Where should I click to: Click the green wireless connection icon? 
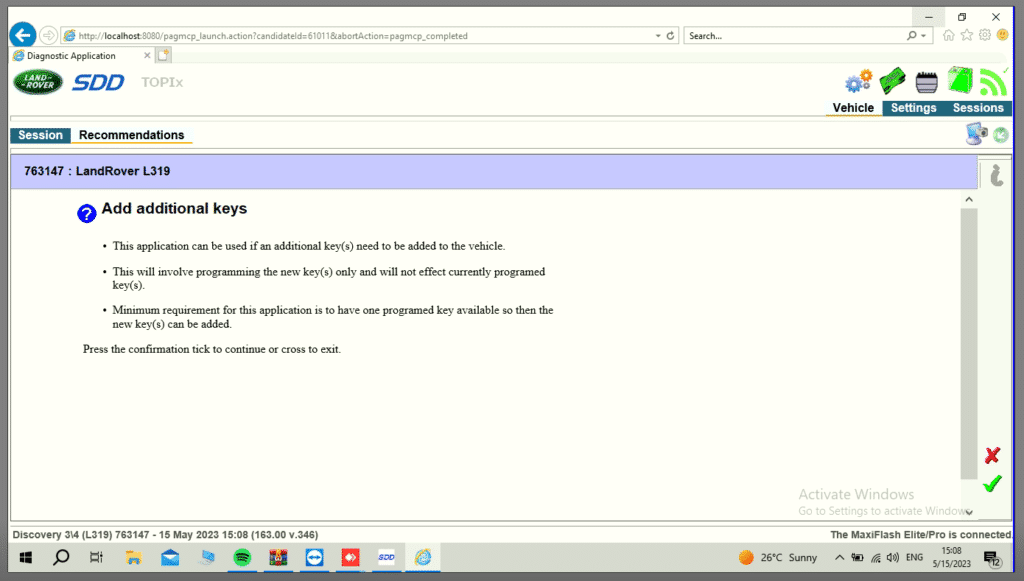tap(993, 81)
